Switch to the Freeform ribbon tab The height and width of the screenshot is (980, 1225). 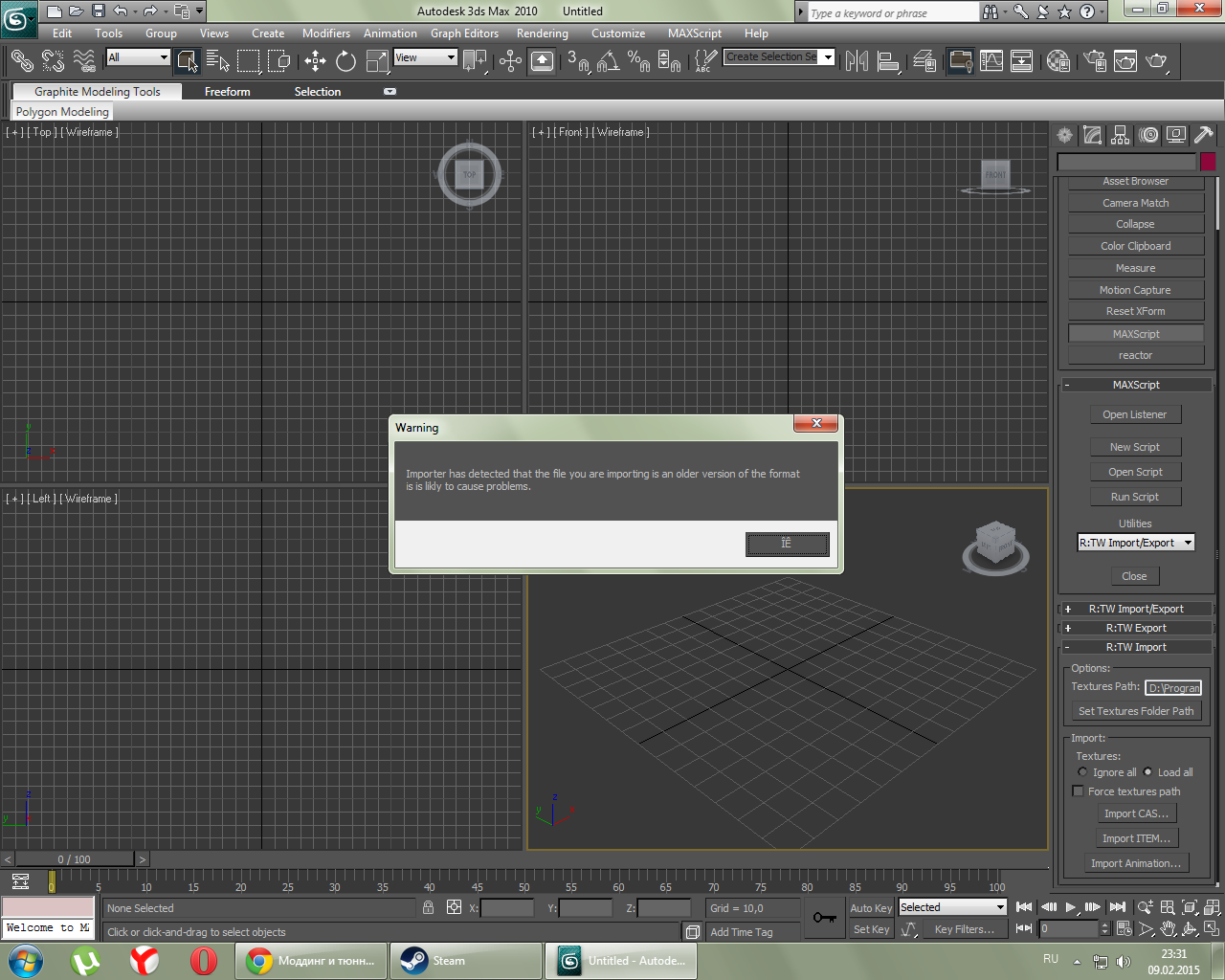[x=227, y=92]
